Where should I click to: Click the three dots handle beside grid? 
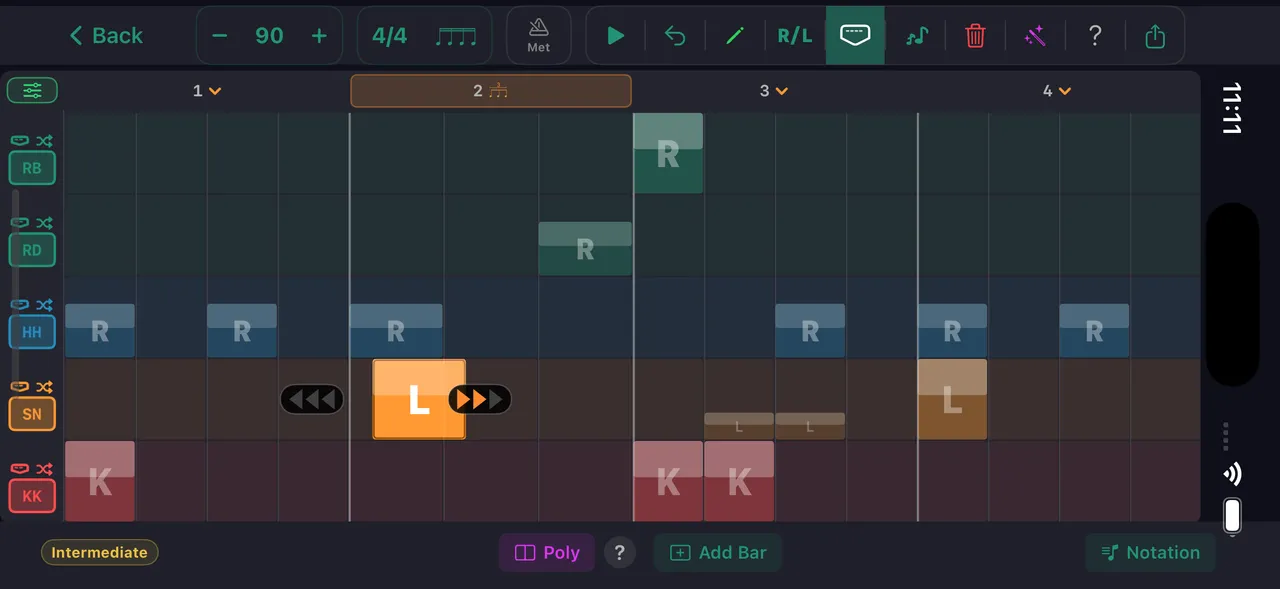[1226, 437]
